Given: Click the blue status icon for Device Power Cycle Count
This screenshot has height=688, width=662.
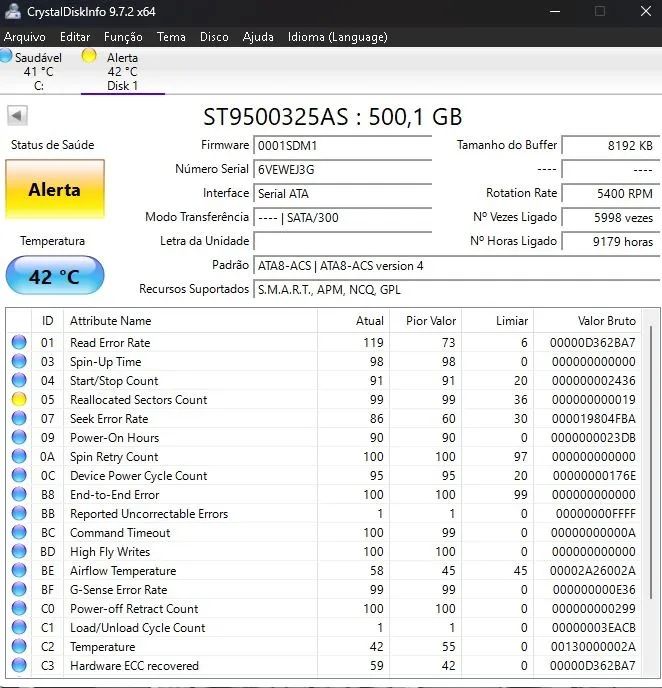Looking at the screenshot, I should [x=19, y=475].
